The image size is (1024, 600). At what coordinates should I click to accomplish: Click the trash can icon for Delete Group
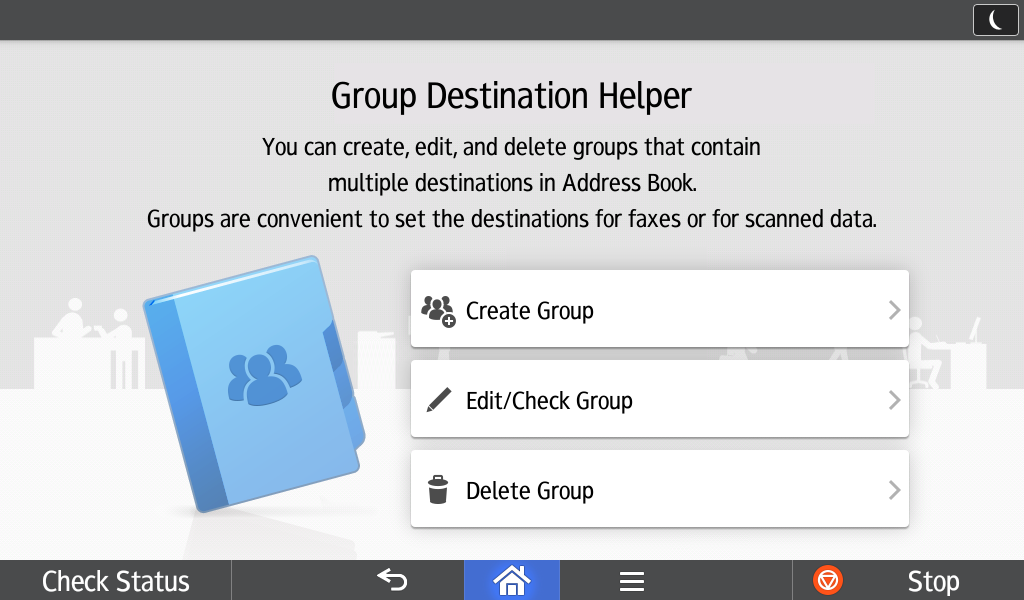438,489
